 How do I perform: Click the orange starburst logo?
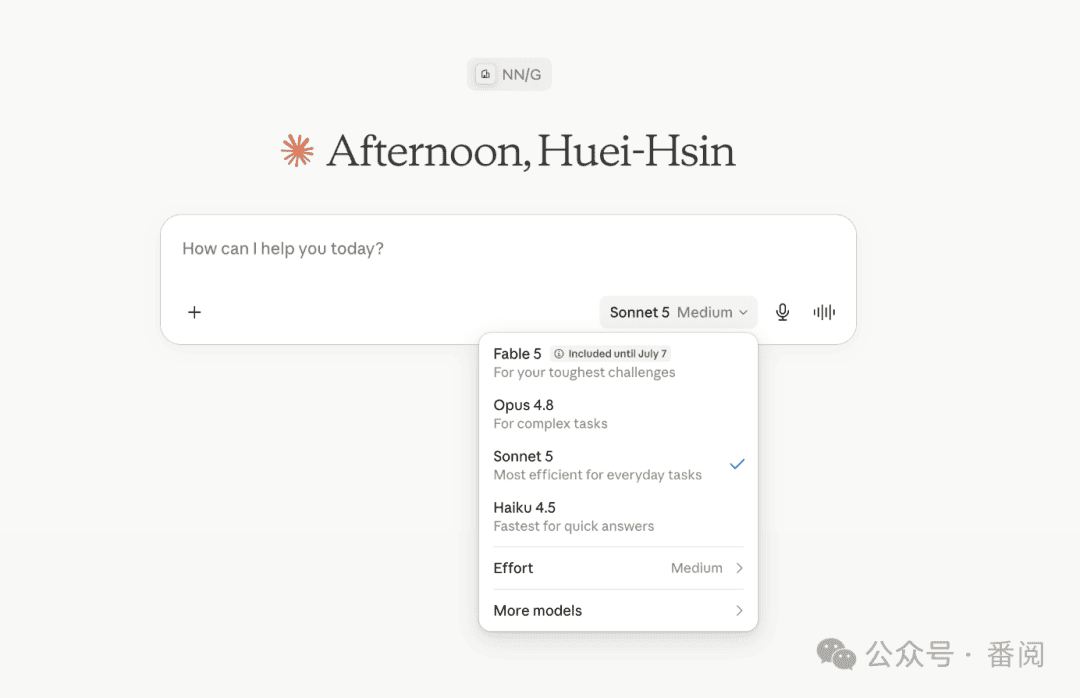click(x=298, y=150)
